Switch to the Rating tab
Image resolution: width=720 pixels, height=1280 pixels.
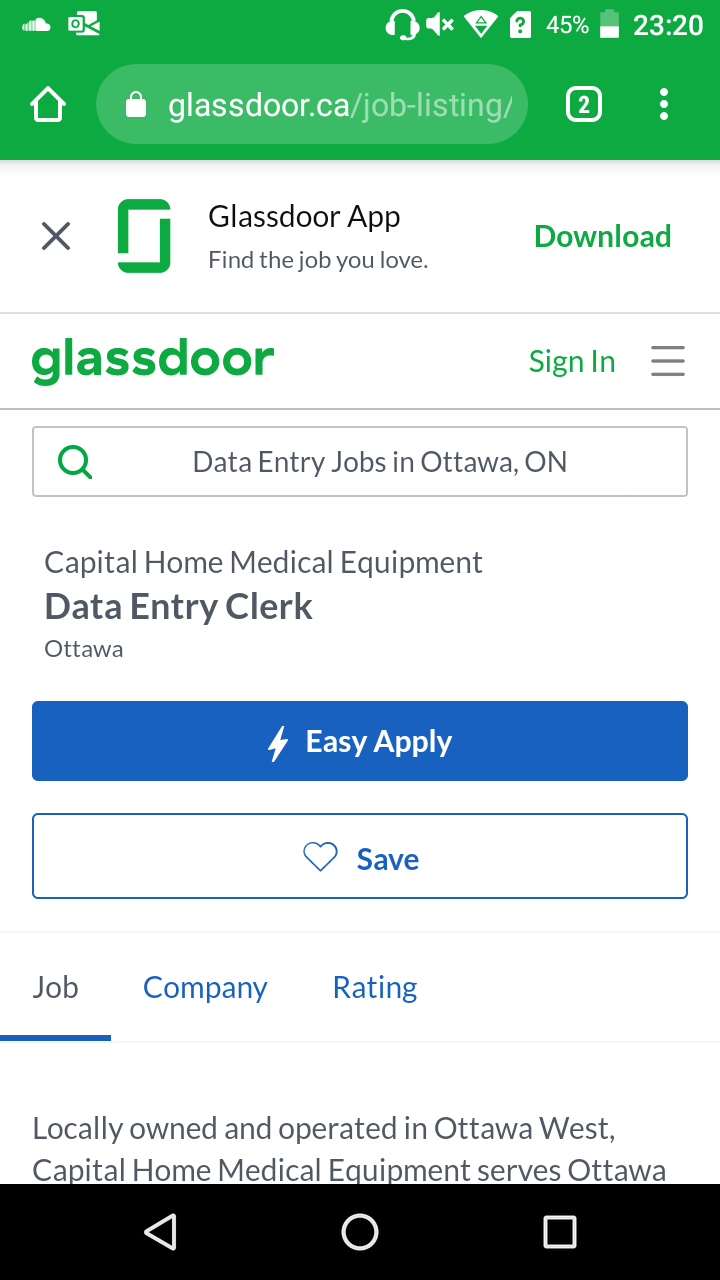(x=375, y=988)
